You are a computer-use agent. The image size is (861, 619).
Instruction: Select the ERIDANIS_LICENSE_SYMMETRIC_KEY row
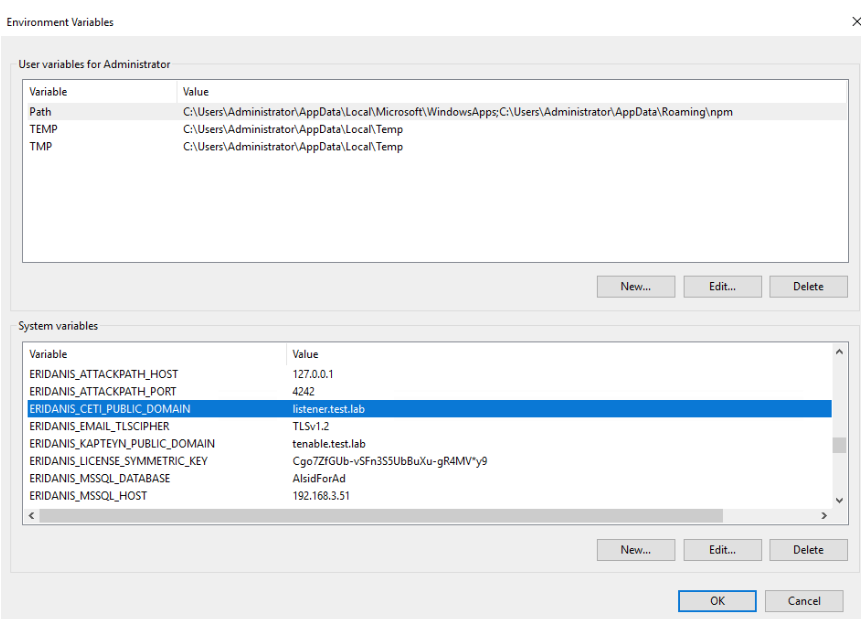click(x=429, y=461)
